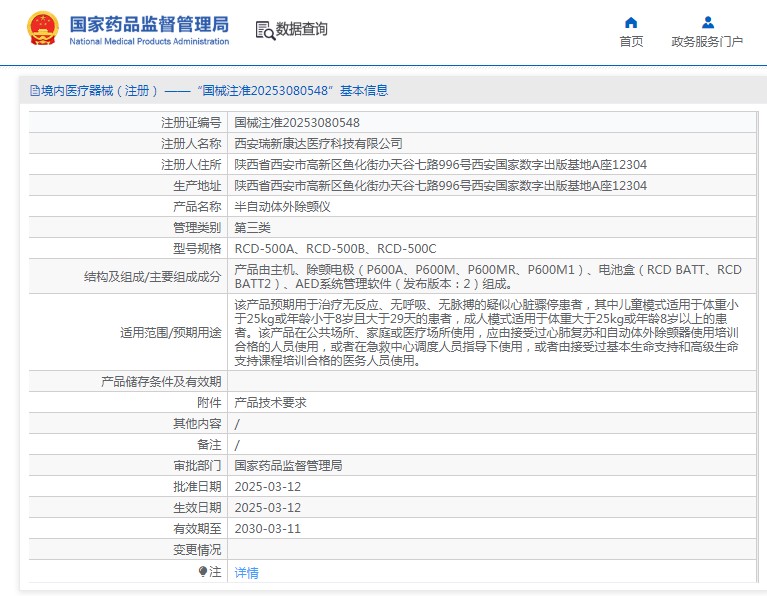Click product name 半自动体外除颤仪

282,207
